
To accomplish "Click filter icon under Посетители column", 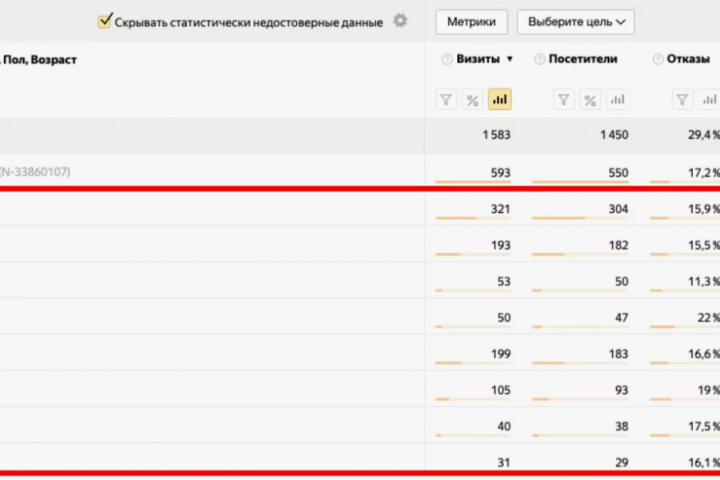I will point(565,100).
